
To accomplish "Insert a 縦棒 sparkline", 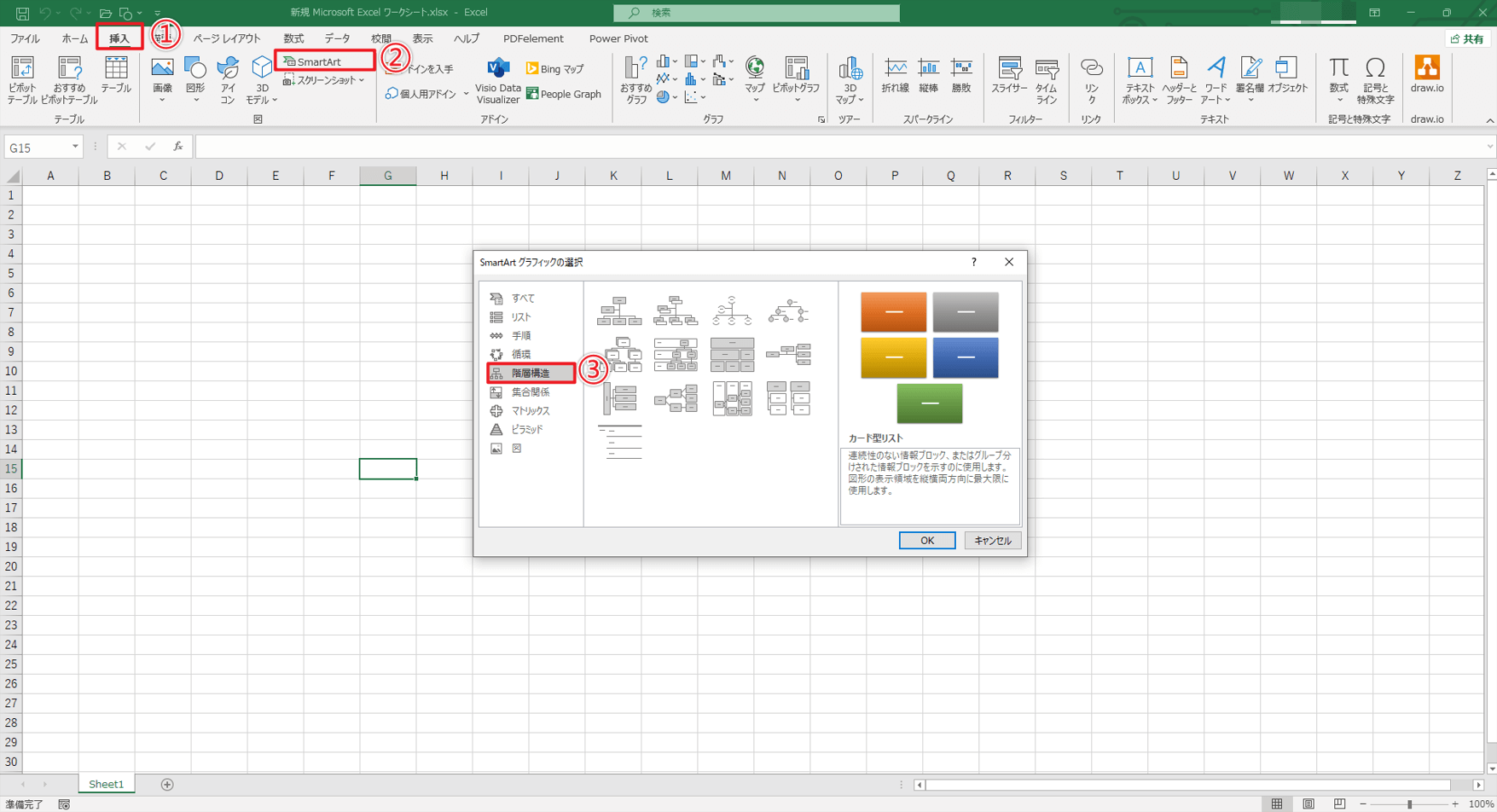I will (x=928, y=75).
